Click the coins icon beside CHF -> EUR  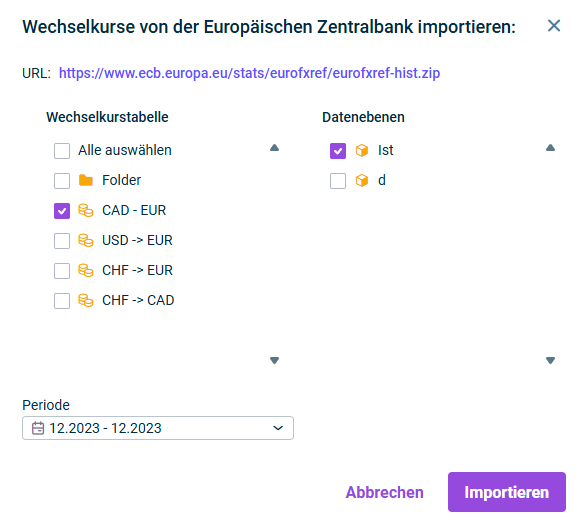click(86, 270)
